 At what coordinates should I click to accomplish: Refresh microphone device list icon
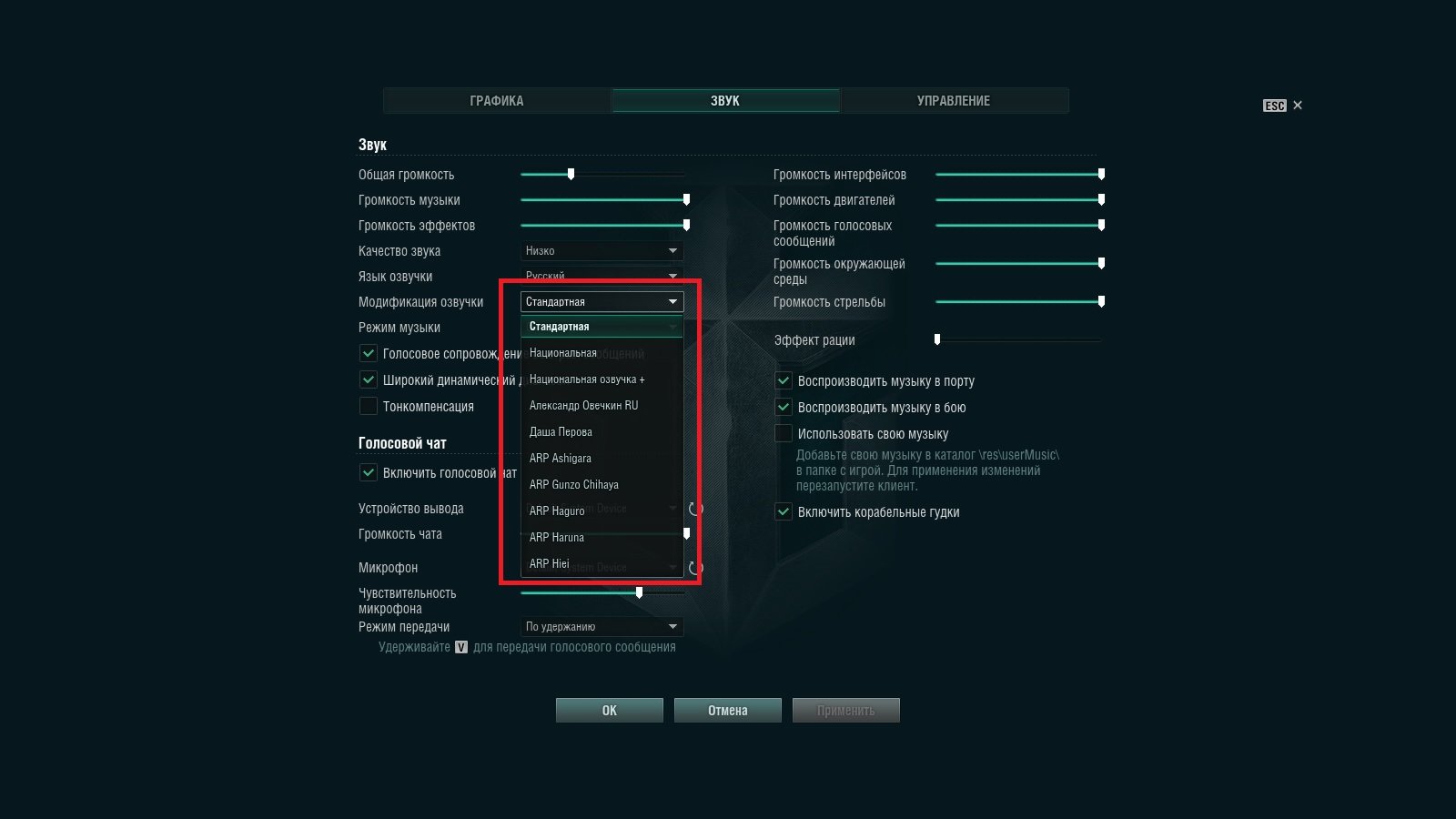pos(696,568)
